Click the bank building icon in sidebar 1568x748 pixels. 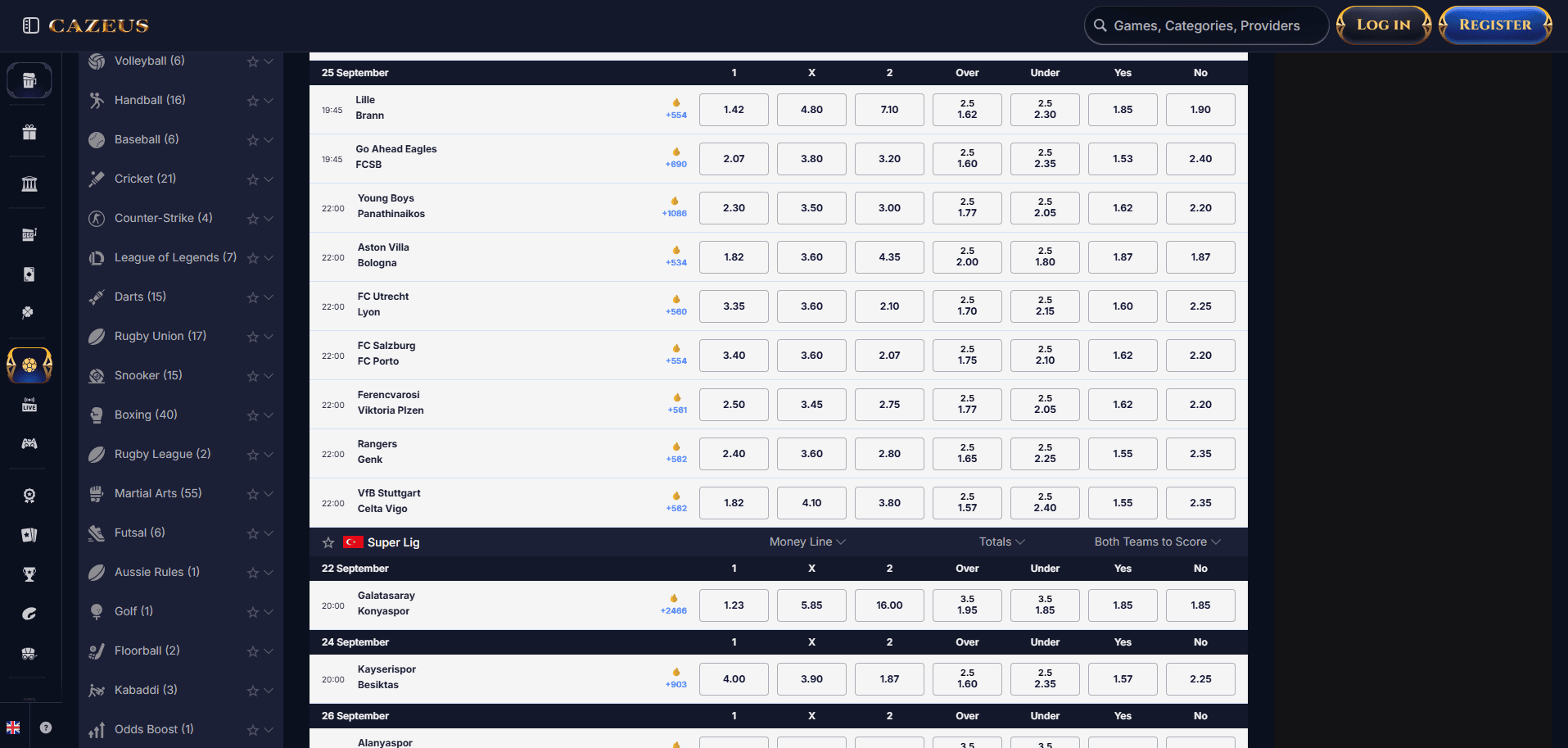[x=29, y=184]
